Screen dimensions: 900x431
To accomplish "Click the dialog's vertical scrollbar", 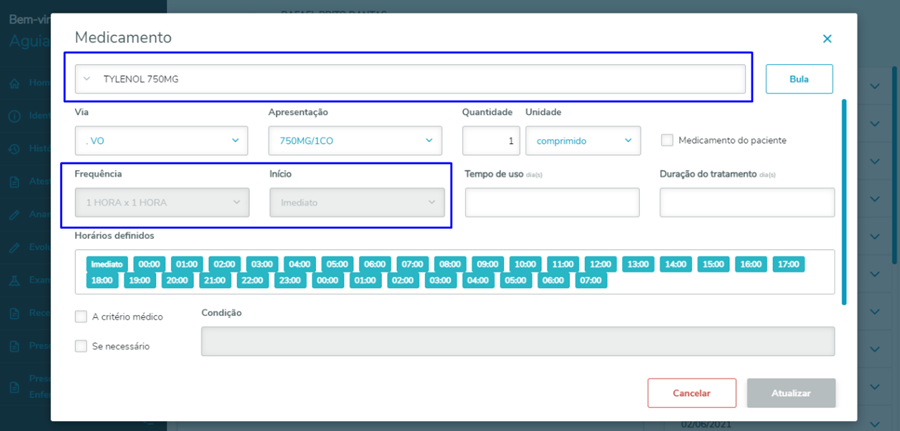I will (844, 202).
